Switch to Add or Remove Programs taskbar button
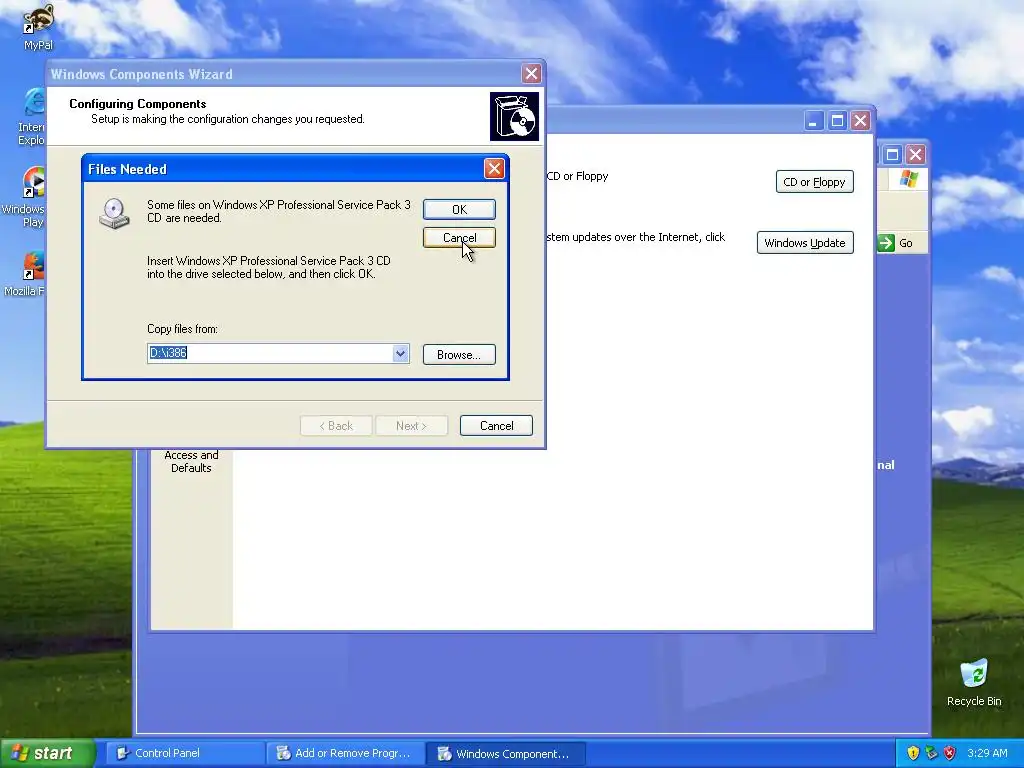1024x768 pixels. (346, 754)
